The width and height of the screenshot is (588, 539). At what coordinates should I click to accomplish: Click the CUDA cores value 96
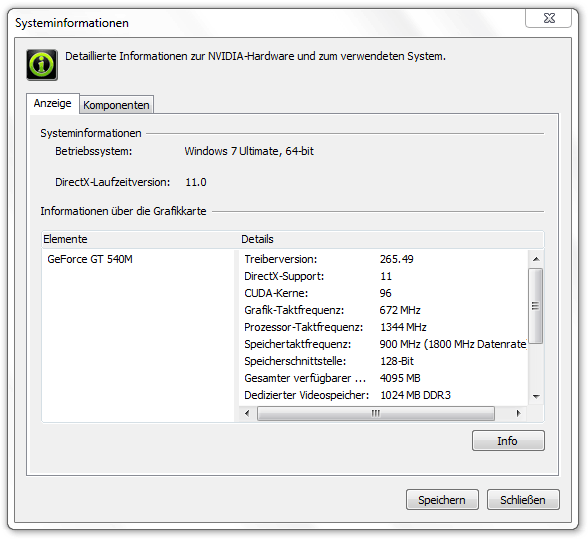tap(385, 293)
